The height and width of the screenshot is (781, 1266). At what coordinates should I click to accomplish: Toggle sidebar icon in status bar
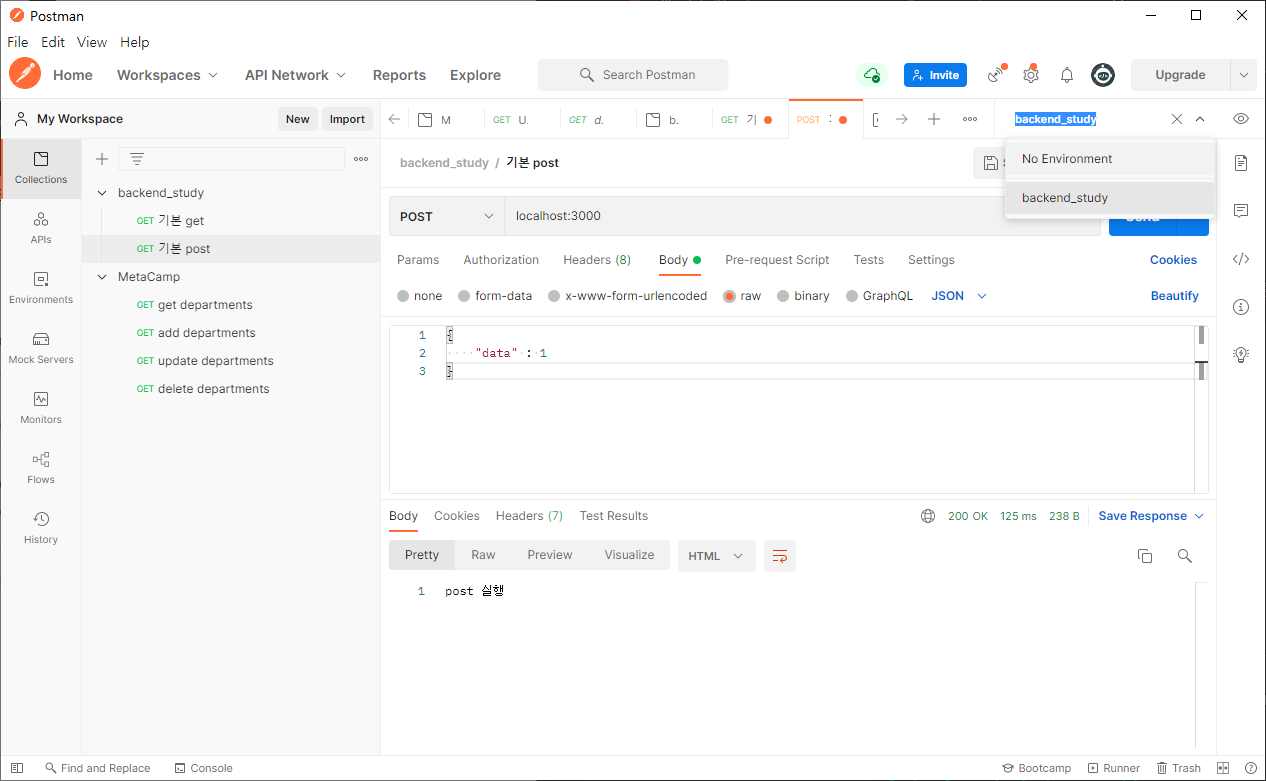[17, 768]
